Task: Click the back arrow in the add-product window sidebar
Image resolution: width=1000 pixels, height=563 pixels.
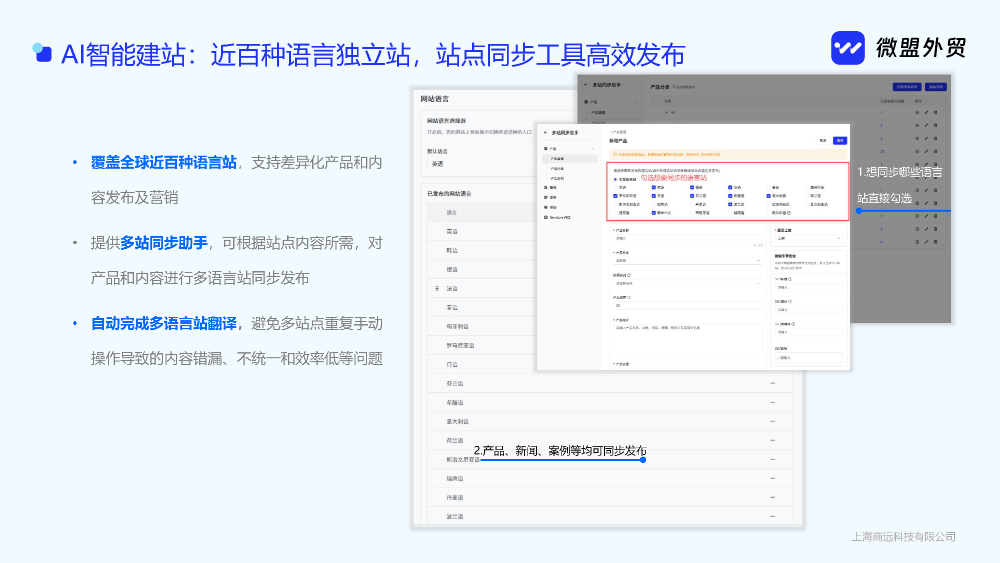Action: pyautogui.click(x=545, y=133)
